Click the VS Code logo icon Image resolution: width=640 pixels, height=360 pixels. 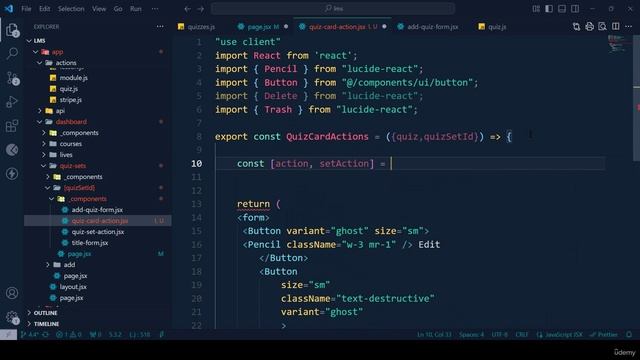[x=9, y=8]
